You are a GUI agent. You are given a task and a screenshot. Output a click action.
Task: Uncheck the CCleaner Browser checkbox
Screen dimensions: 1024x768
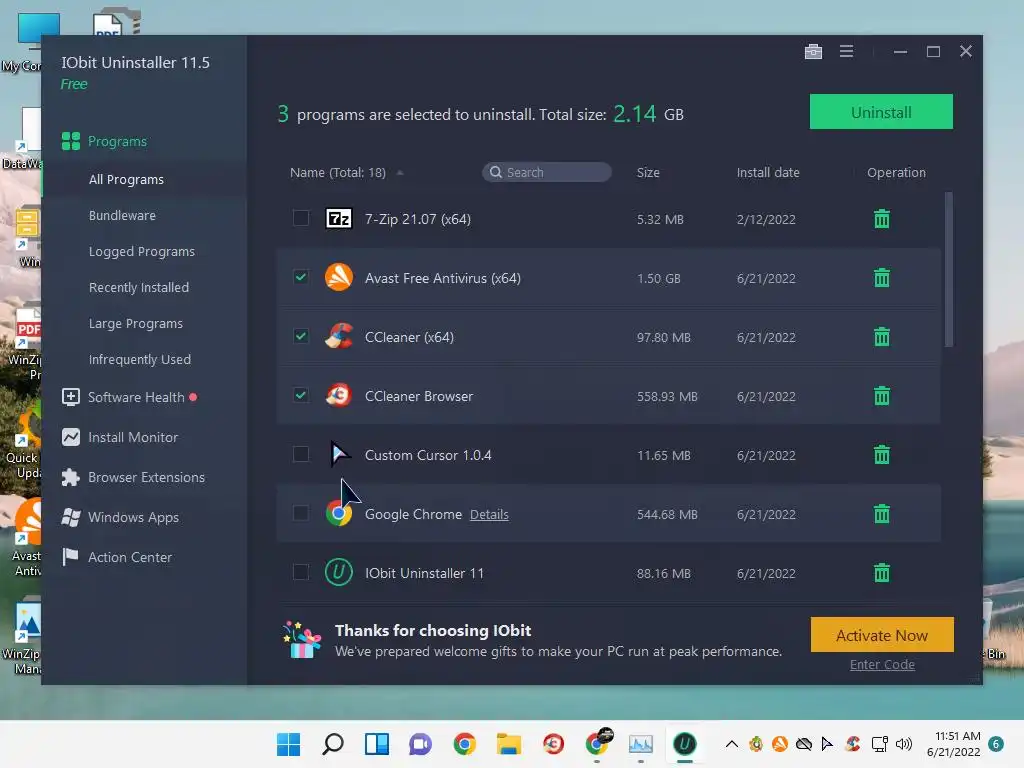[300, 394]
